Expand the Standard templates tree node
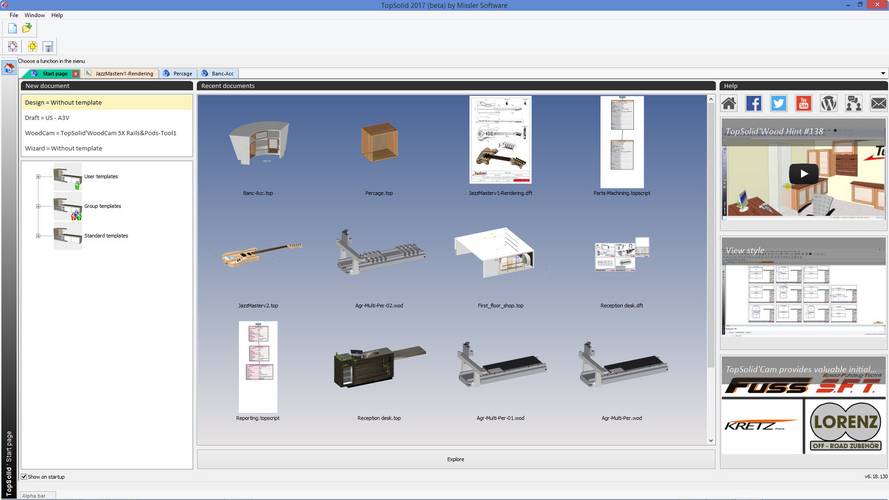Screen dimensions: 889x500 point(37,236)
